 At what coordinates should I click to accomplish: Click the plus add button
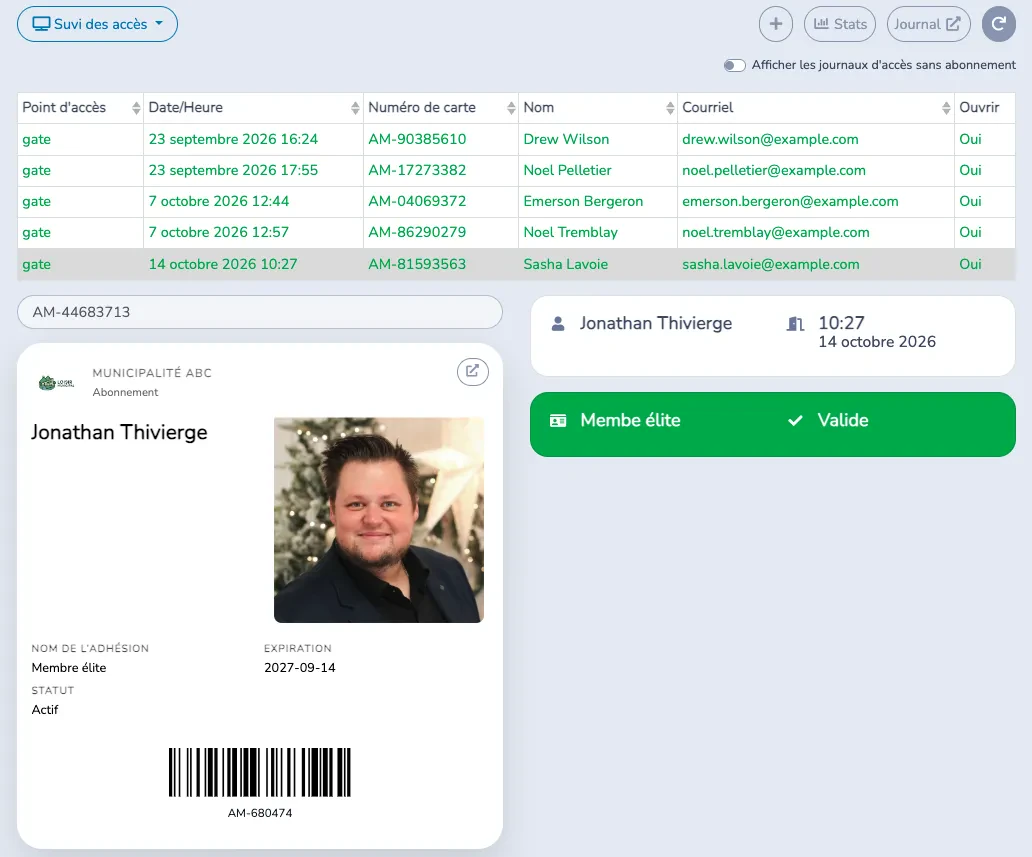click(775, 24)
